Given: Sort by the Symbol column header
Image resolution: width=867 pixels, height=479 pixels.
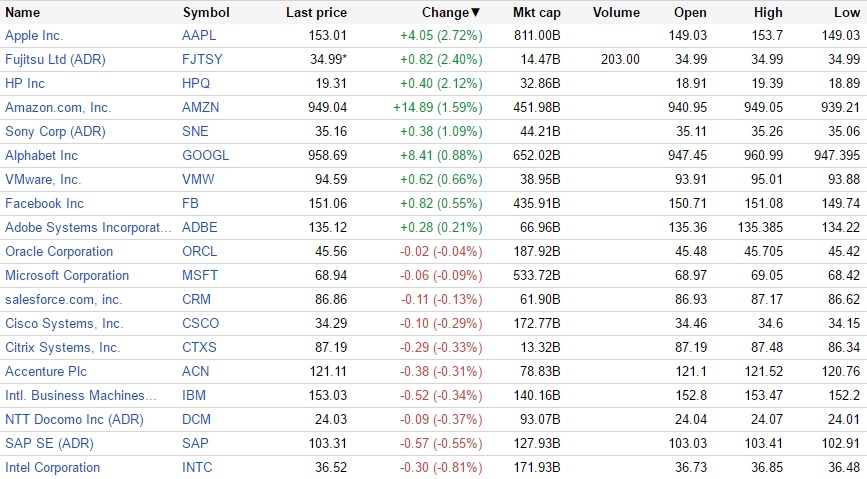Looking at the screenshot, I should tap(206, 13).
